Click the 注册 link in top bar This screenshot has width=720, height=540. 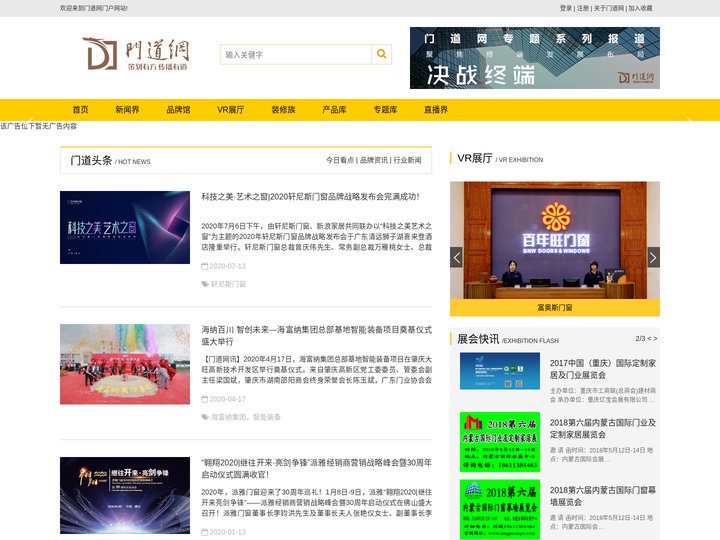tap(583, 8)
